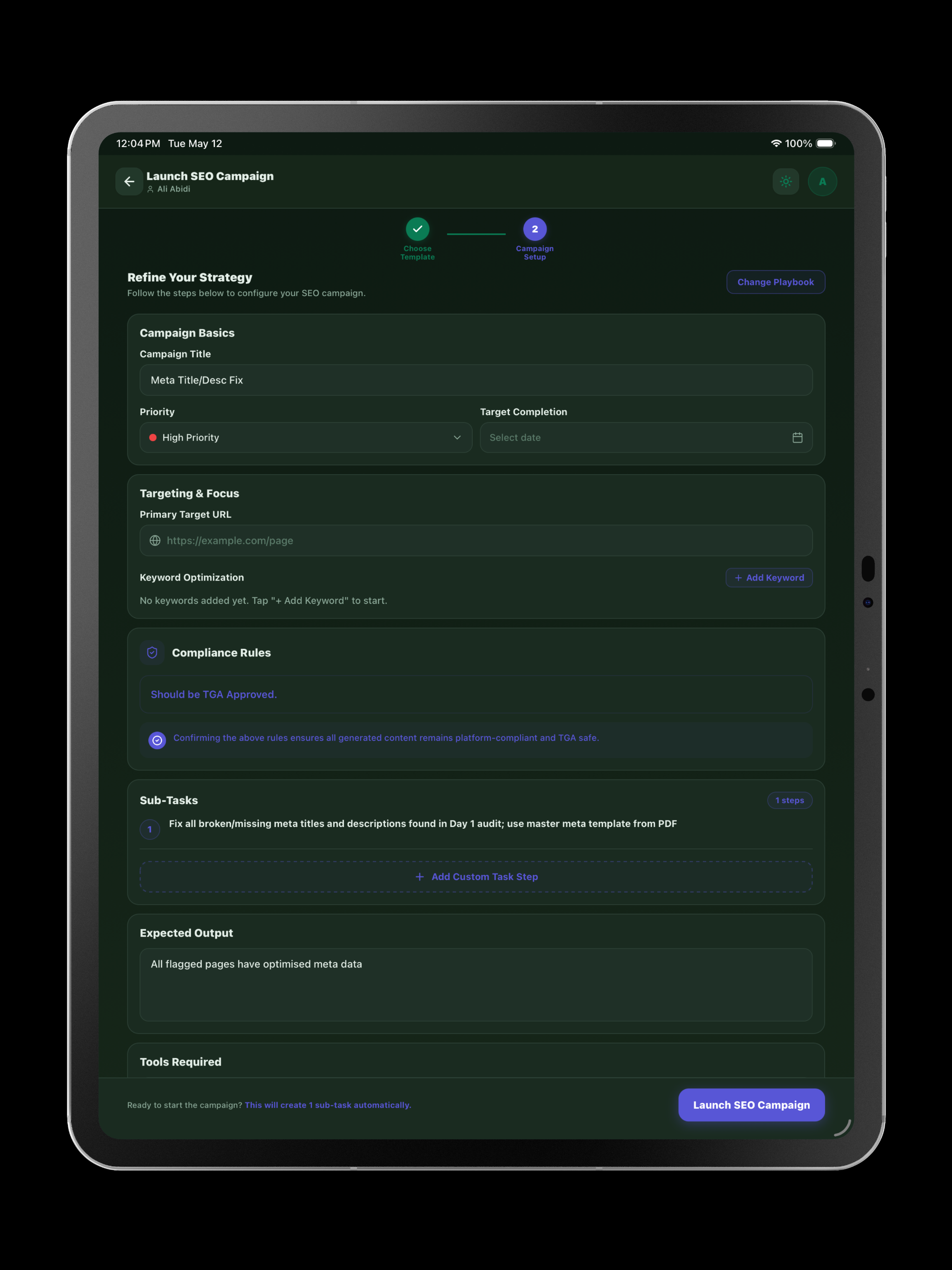This screenshot has height=1270, width=952.
Task: Open the Select date field
Action: click(x=646, y=437)
